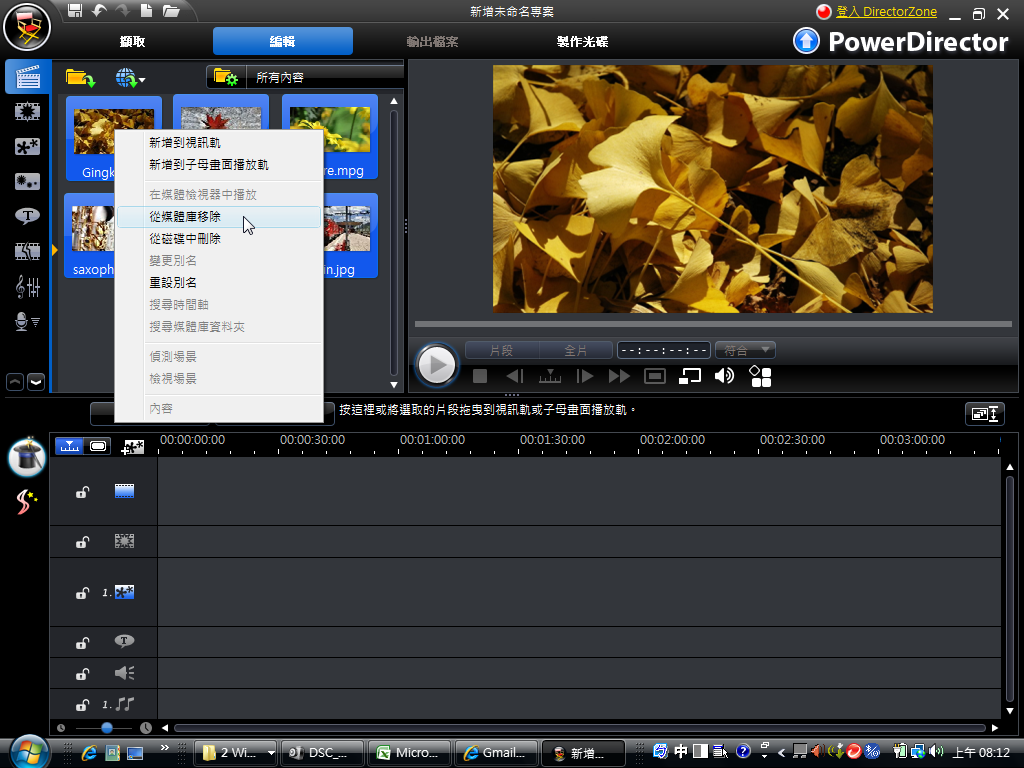Toggle lock on the music track
The height and width of the screenshot is (768, 1024).
(x=83, y=705)
